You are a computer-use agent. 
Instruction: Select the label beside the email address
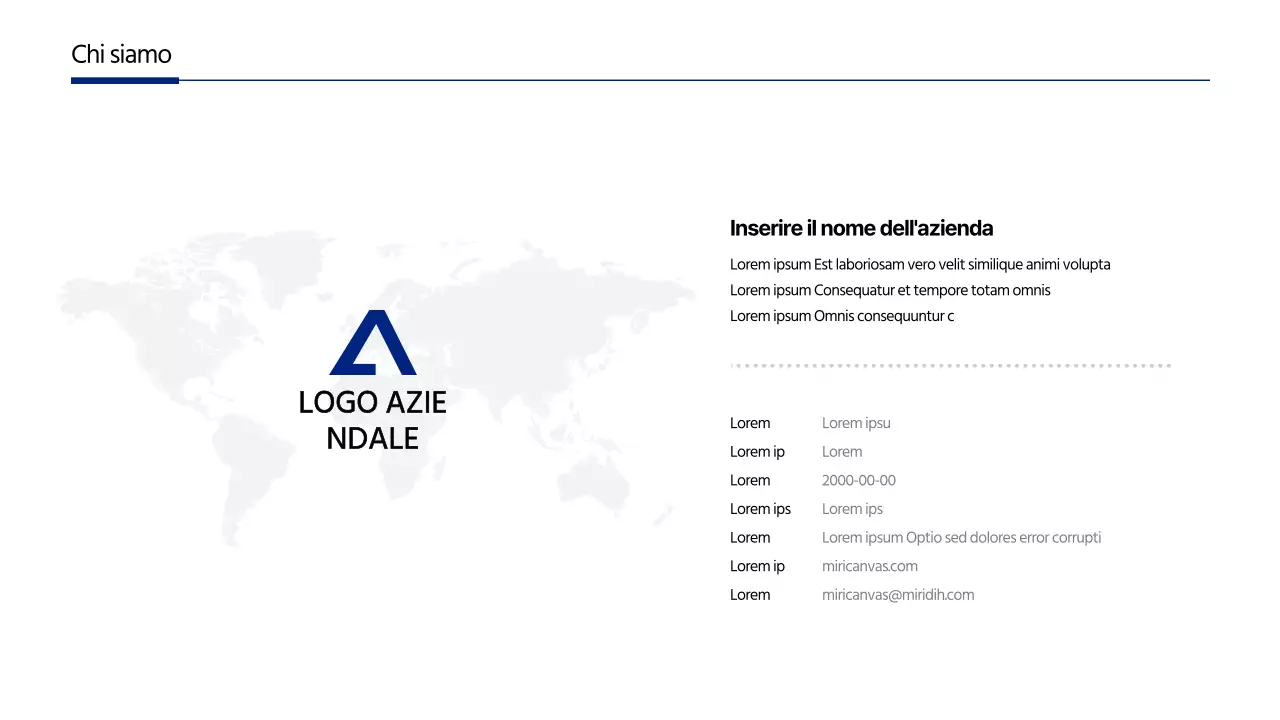pyautogui.click(x=750, y=595)
